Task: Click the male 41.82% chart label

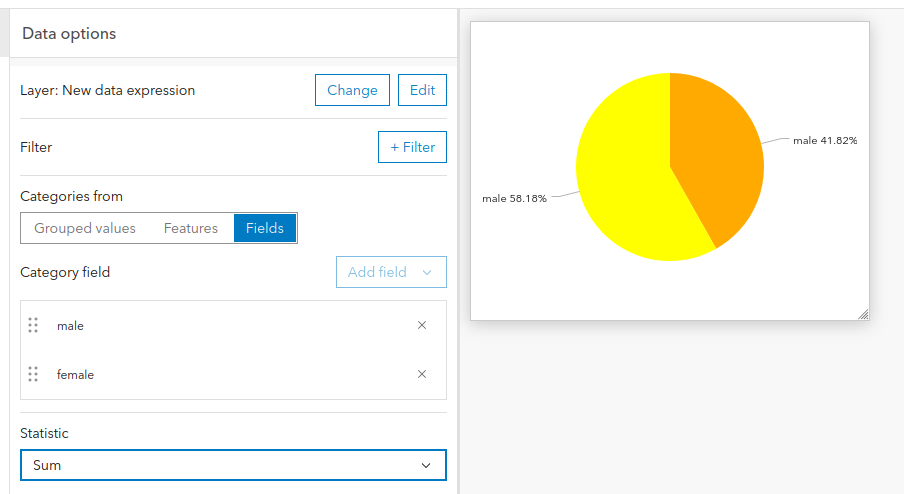Action: [x=825, y=140]
